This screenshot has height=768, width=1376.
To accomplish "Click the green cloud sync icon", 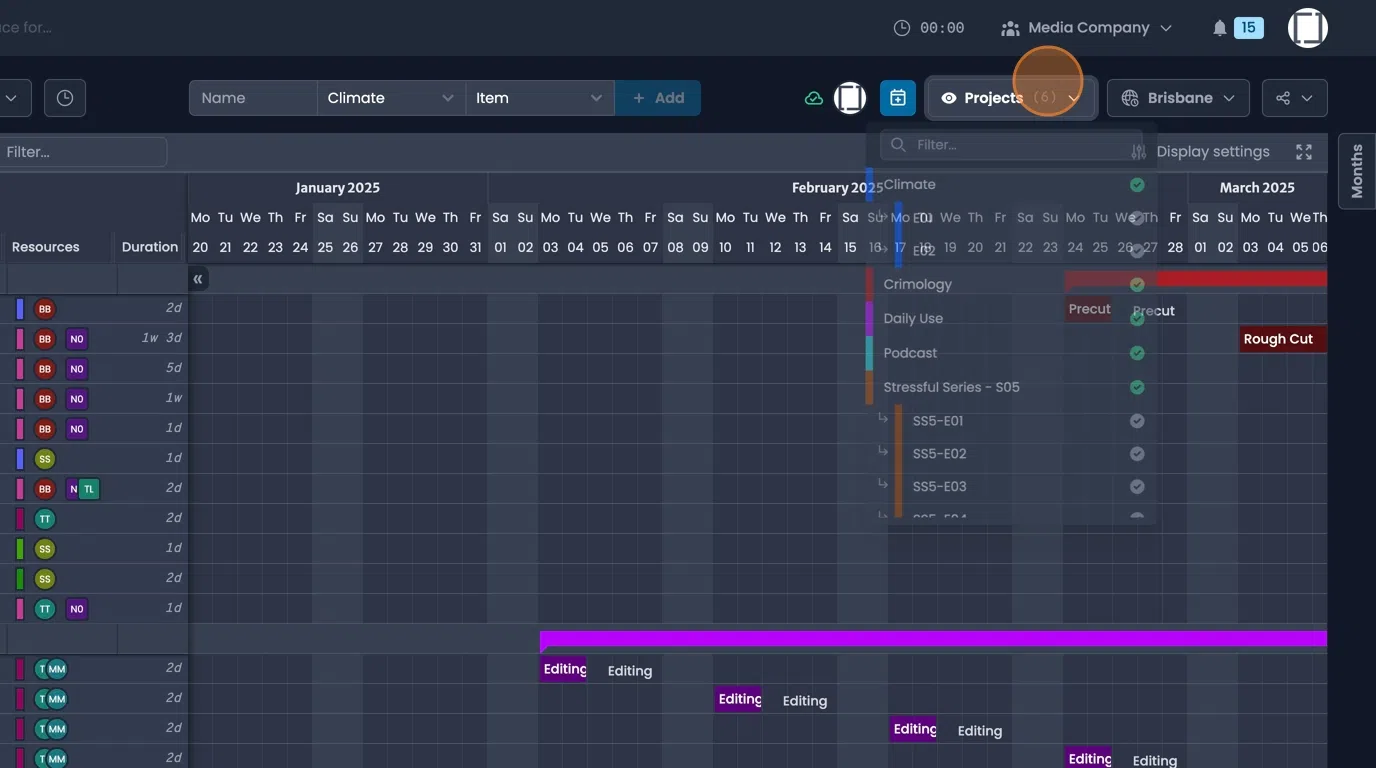I will point(813,98).
